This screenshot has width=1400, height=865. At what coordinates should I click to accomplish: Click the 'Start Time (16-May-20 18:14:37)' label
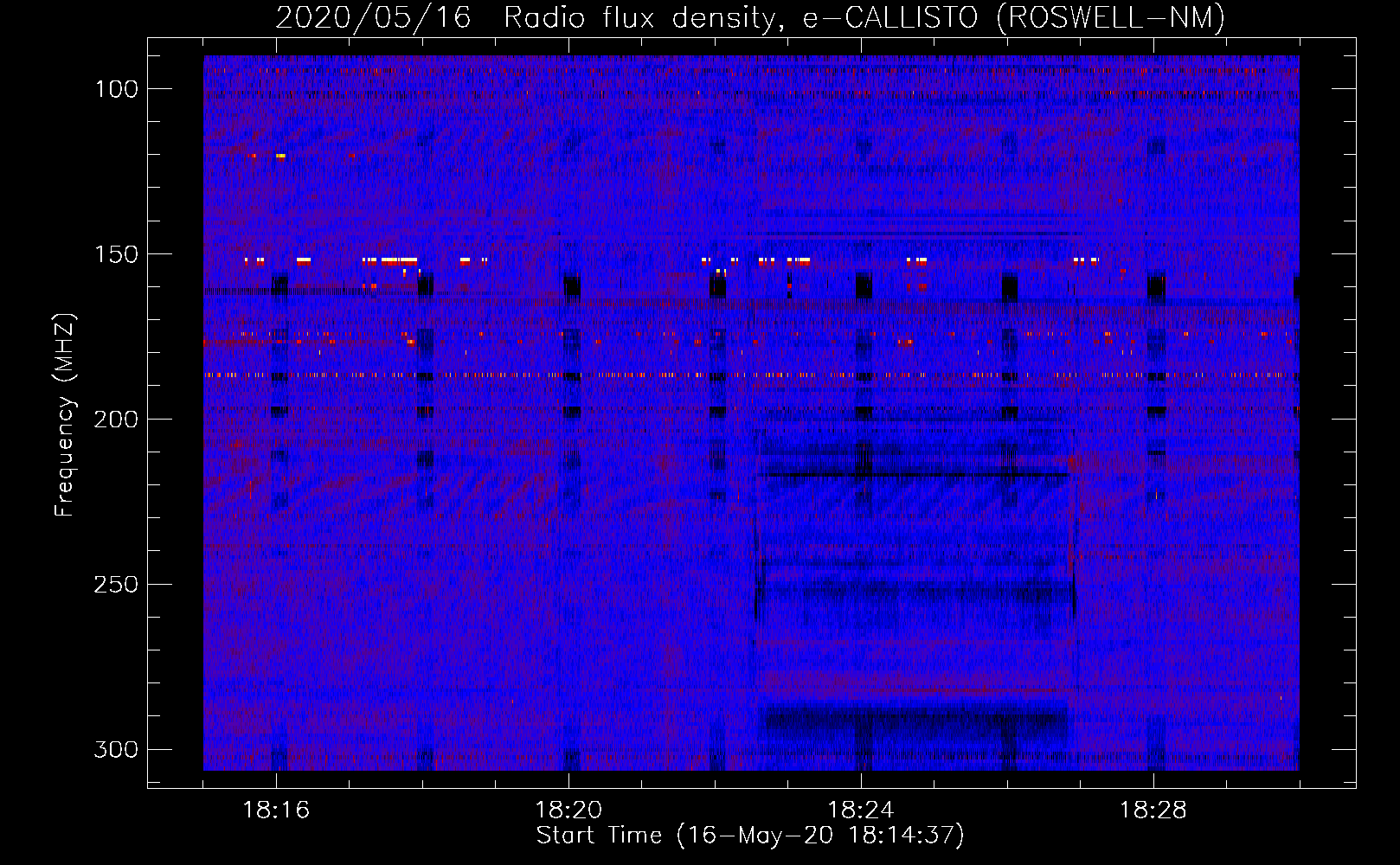pyautogui.click(x=750, y=836)
